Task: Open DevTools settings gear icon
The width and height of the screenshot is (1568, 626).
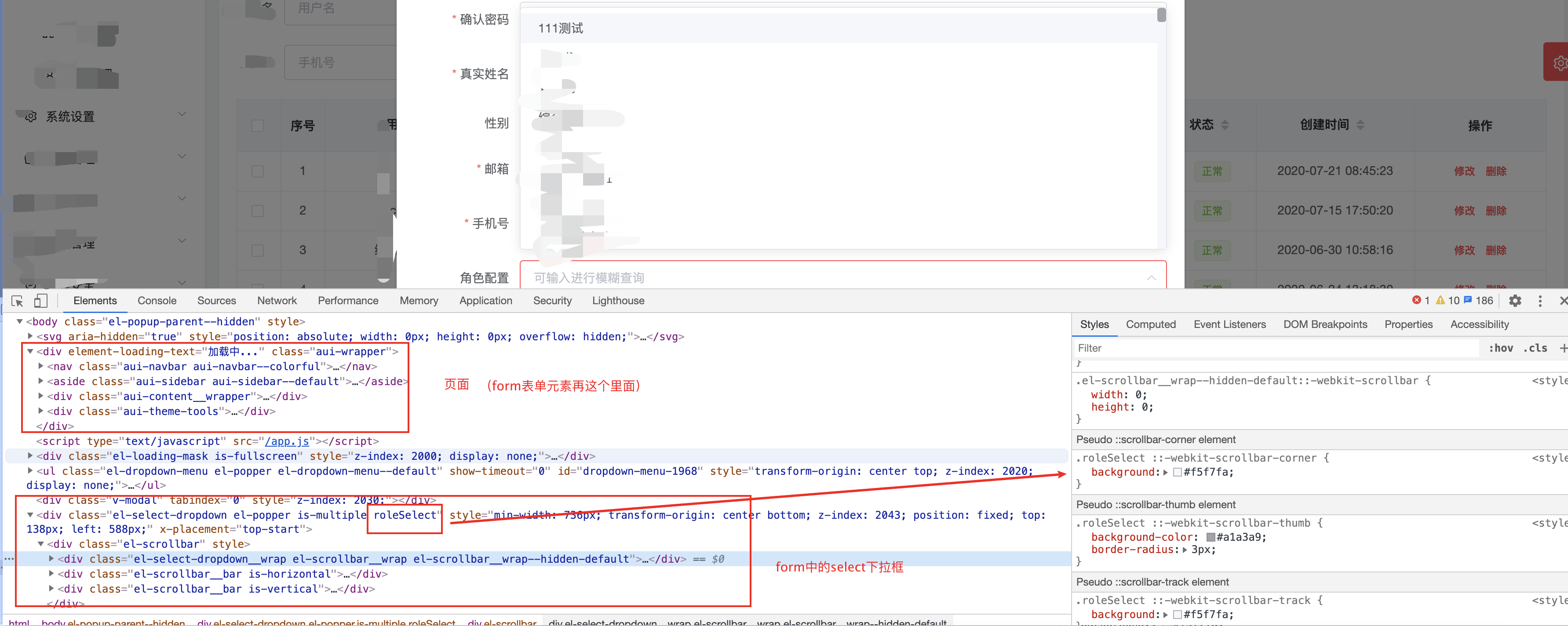Action: 1515,301
